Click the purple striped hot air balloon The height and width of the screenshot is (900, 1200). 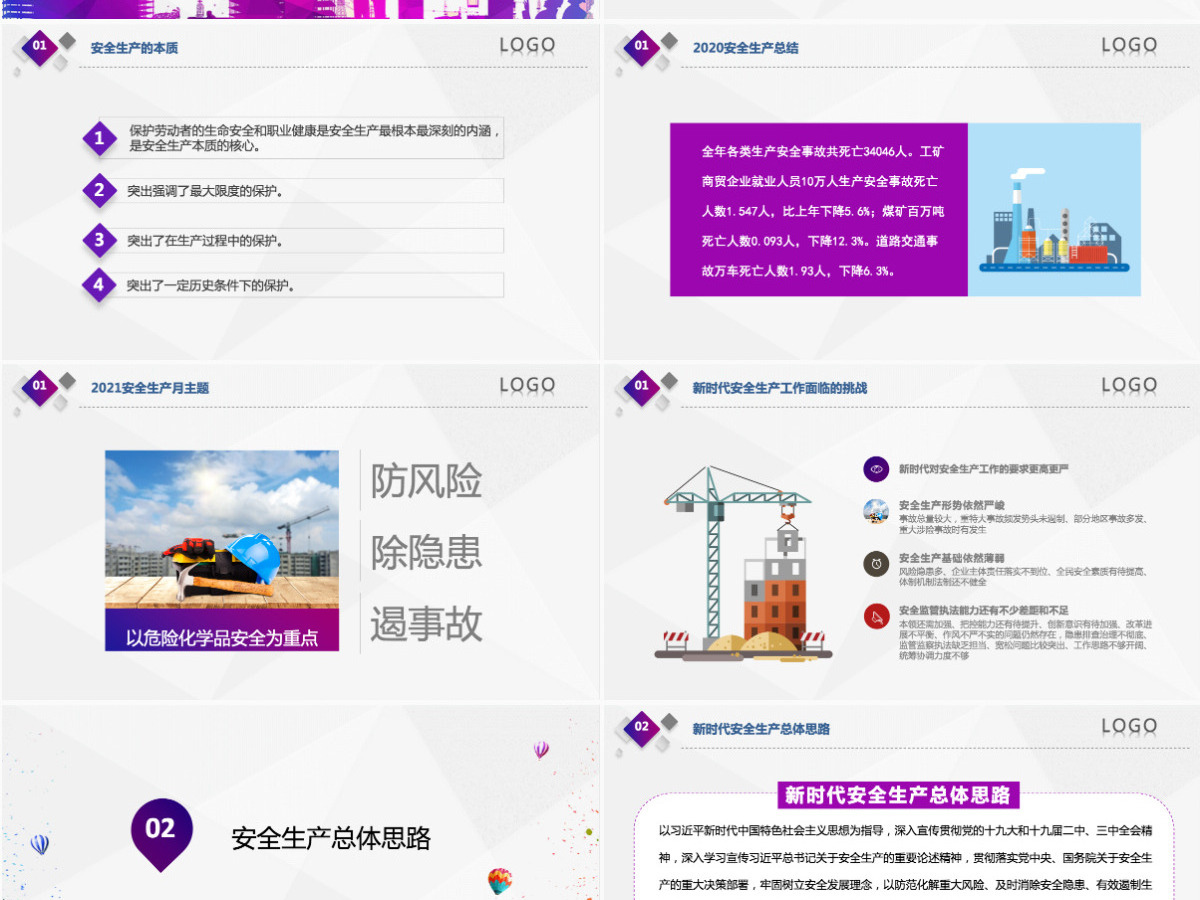(x=541, y=750)
